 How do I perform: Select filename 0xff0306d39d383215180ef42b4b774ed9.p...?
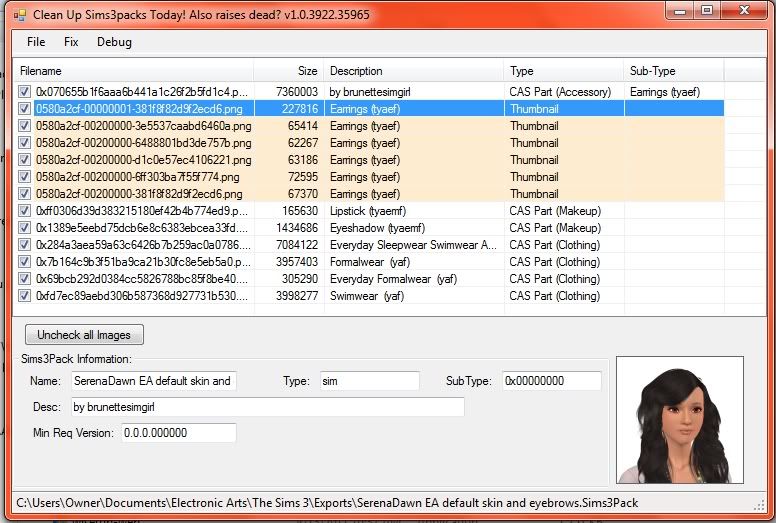tap(142, 211)
